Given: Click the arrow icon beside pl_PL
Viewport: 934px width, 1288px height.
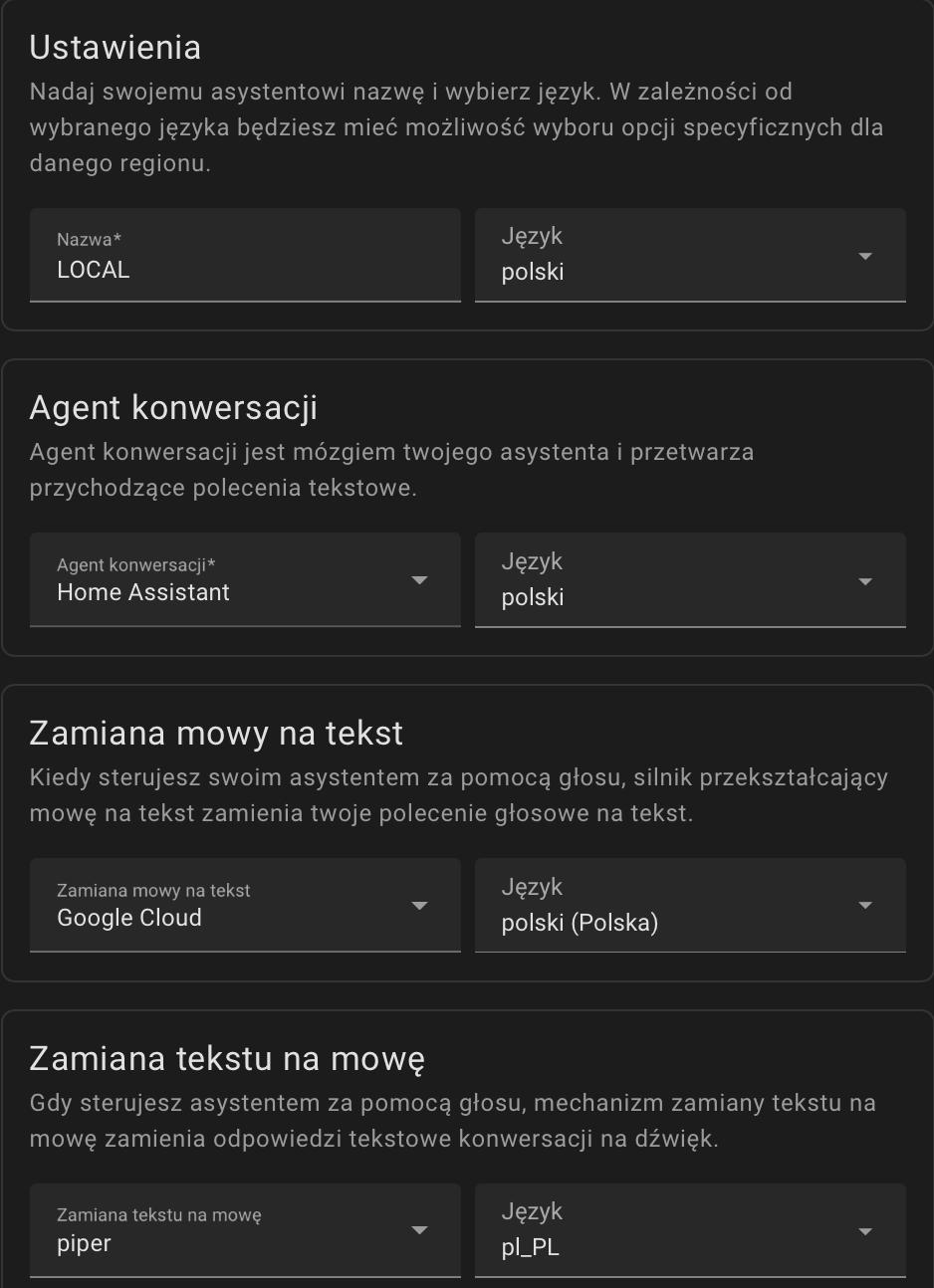Looking at the screenshot, I should pos(864,1231).
